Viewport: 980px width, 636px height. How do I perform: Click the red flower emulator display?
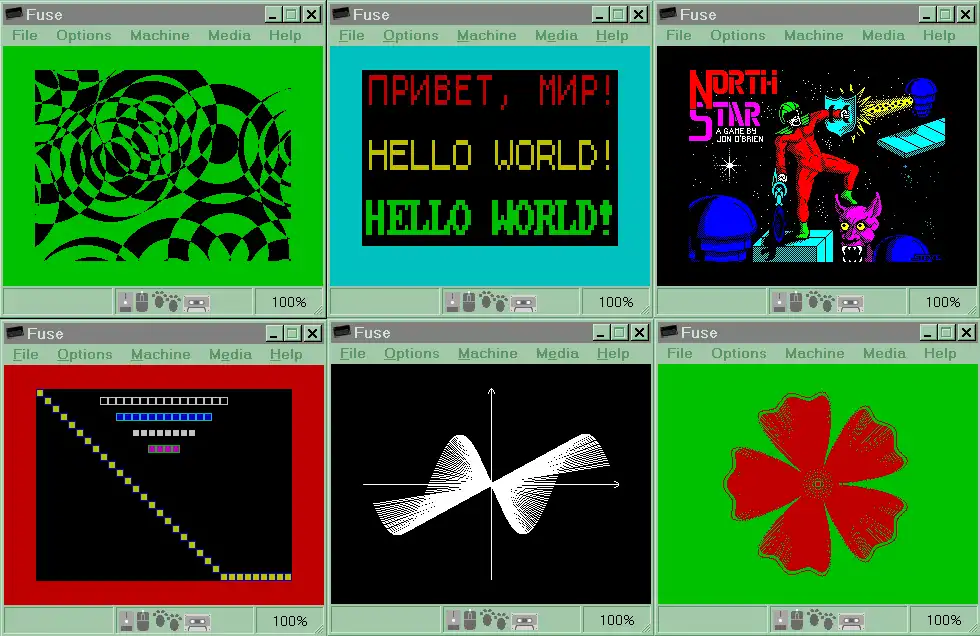(817, 484)
